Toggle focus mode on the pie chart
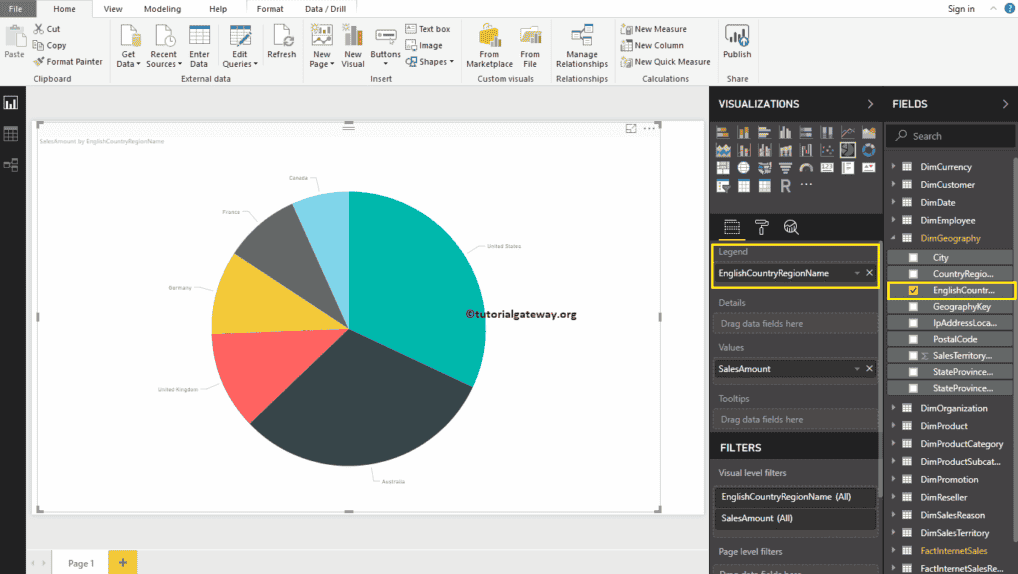1018x574 pixels. tap(631, 129)
